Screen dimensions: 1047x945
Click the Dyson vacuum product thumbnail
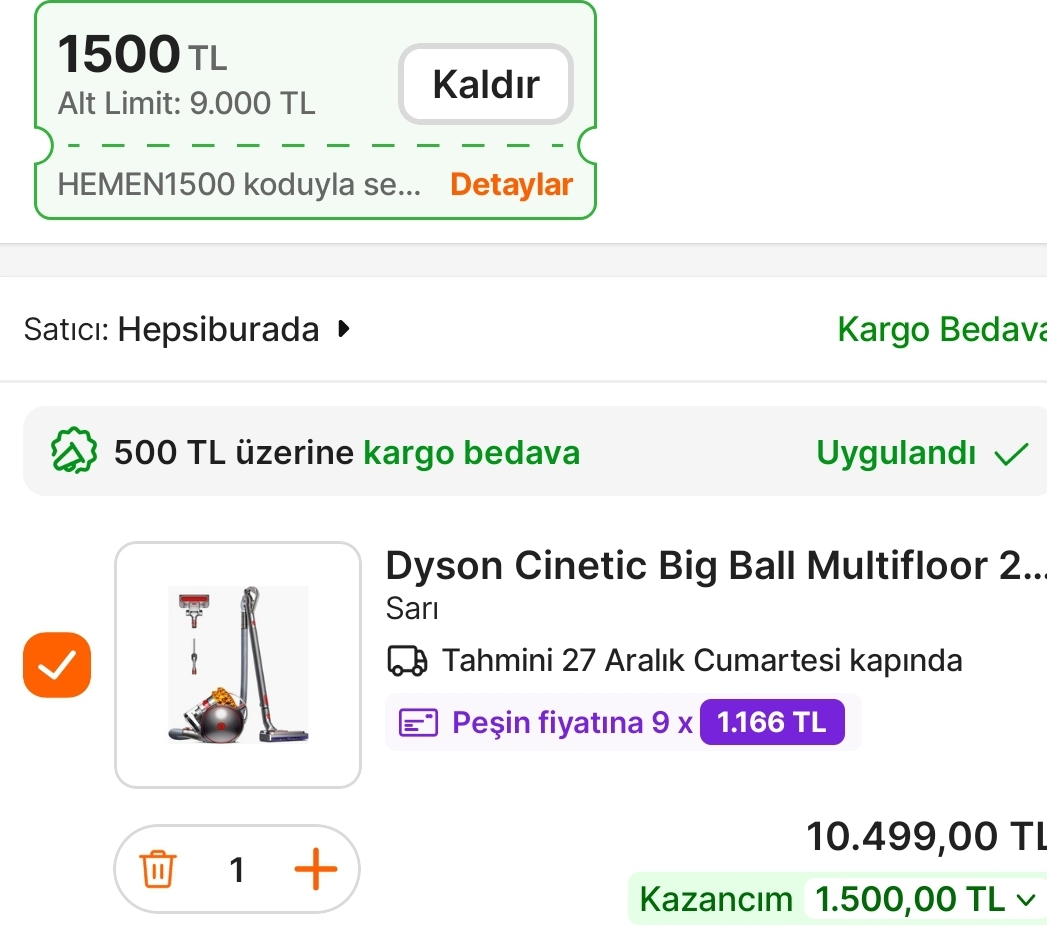pos(238,665)
